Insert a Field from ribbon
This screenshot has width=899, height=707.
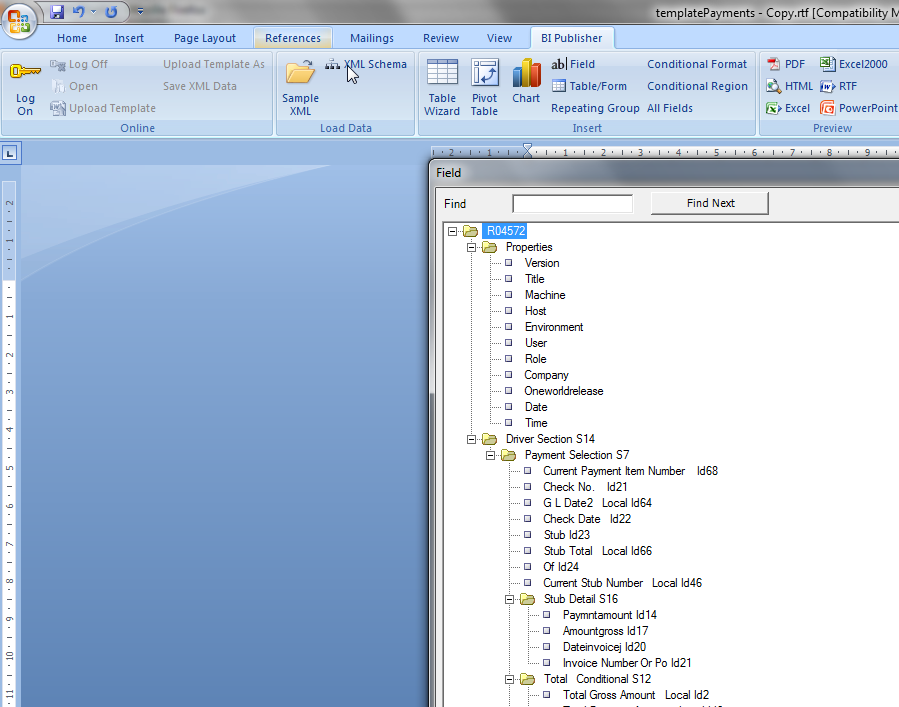pos(573,64)
